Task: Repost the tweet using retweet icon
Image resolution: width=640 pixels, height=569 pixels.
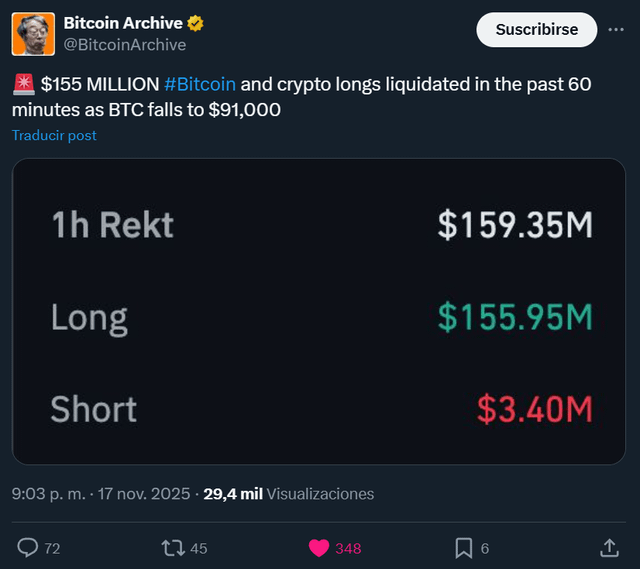Action: (172, 548)
